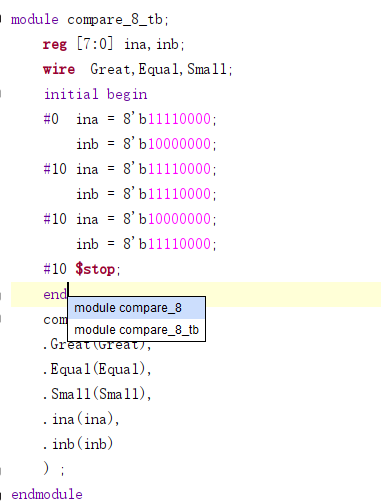Select 'module compare_8' in autocomplete popup

[136, 308]
